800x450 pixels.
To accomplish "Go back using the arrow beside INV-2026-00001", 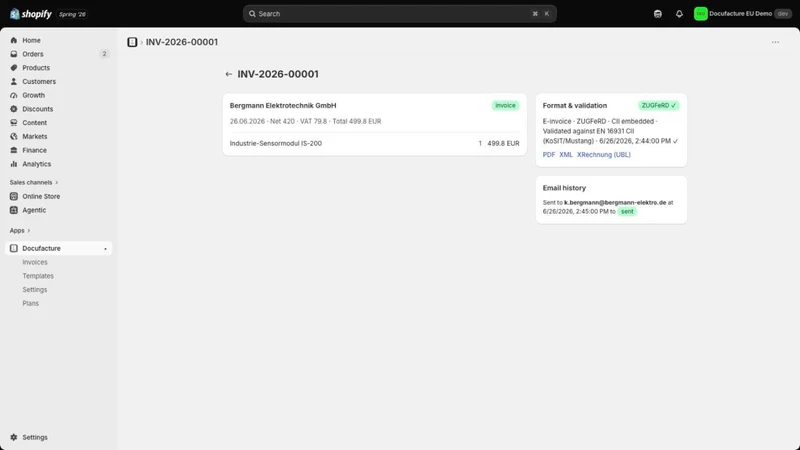I will [229, 74].
